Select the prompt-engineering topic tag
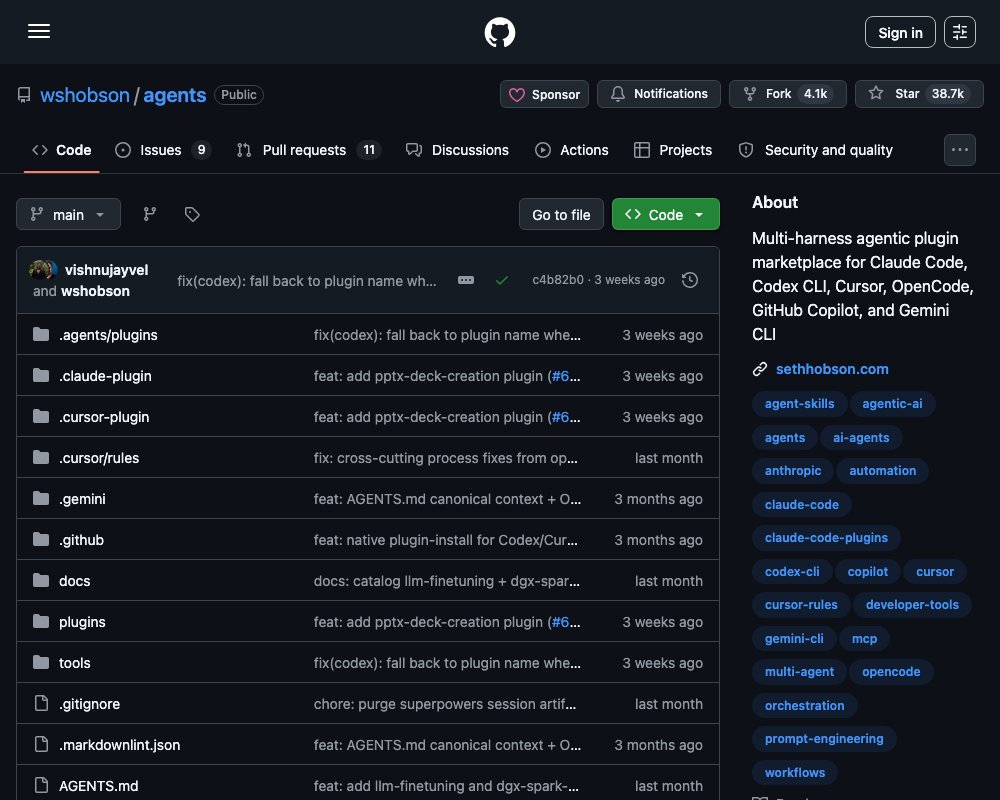 click(824, 739)
